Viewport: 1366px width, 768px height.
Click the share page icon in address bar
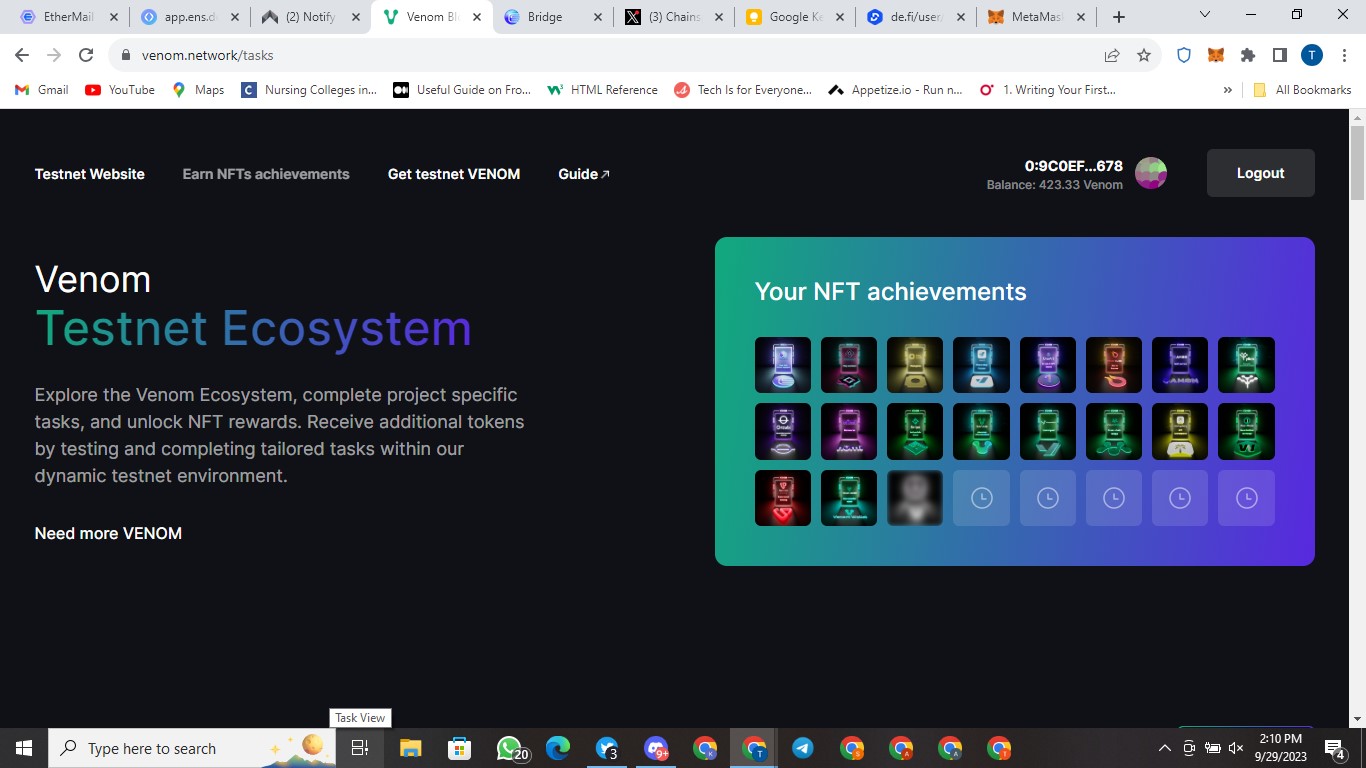[x=1112, y=55]
